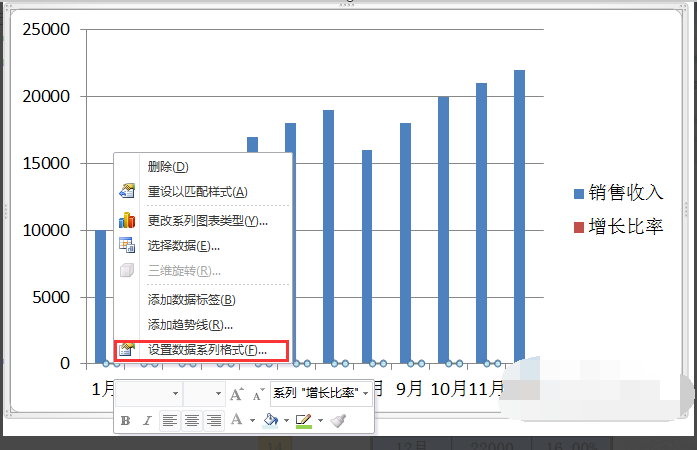This screenshot has width=697, height=450.
Task: Align text right in mini toolbar
Action: pos(214,421)
